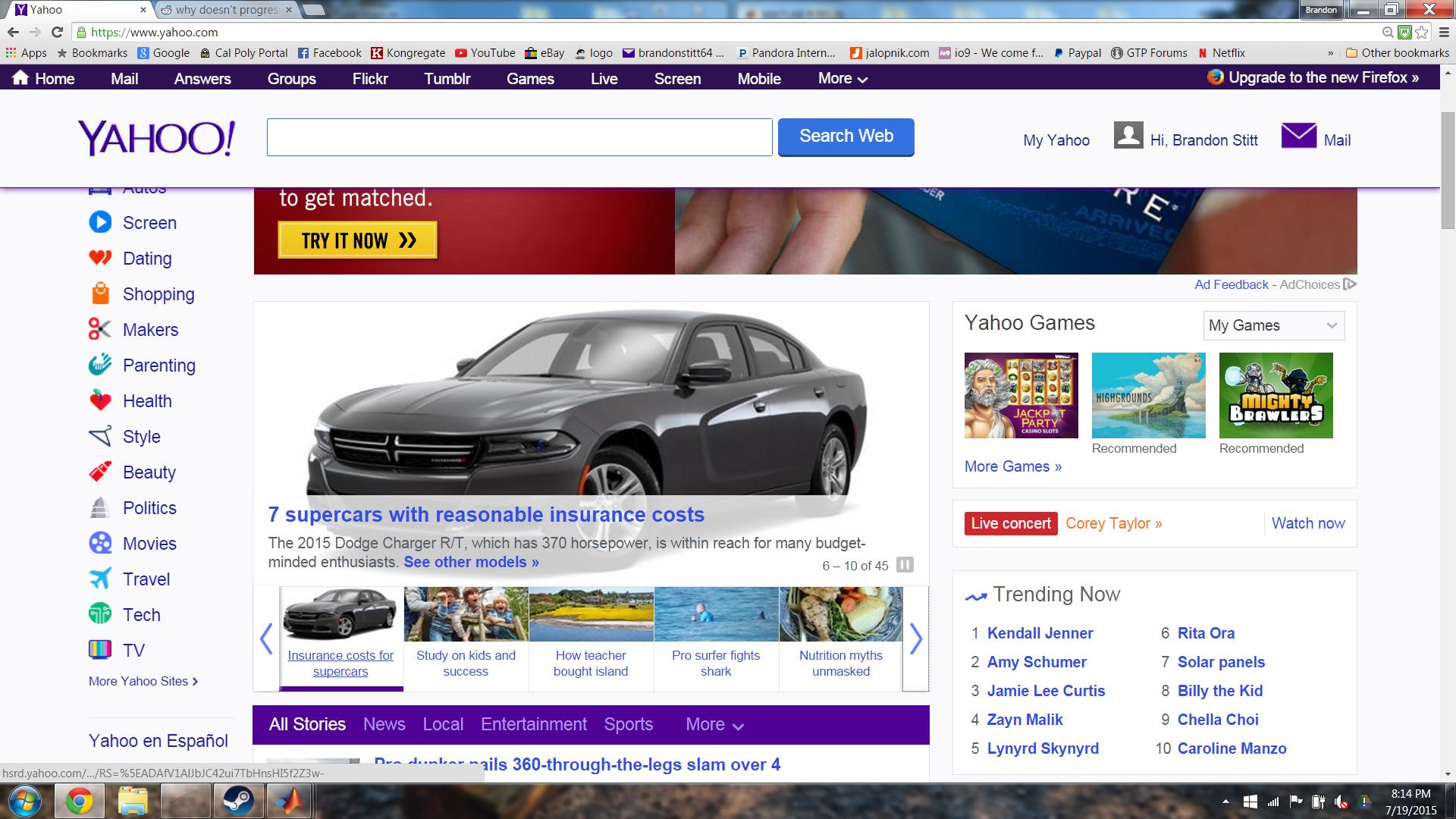Click the Health apple-heart icon
The height and width of the screenshot is (819, 1456).
click(x=100, y=400)
